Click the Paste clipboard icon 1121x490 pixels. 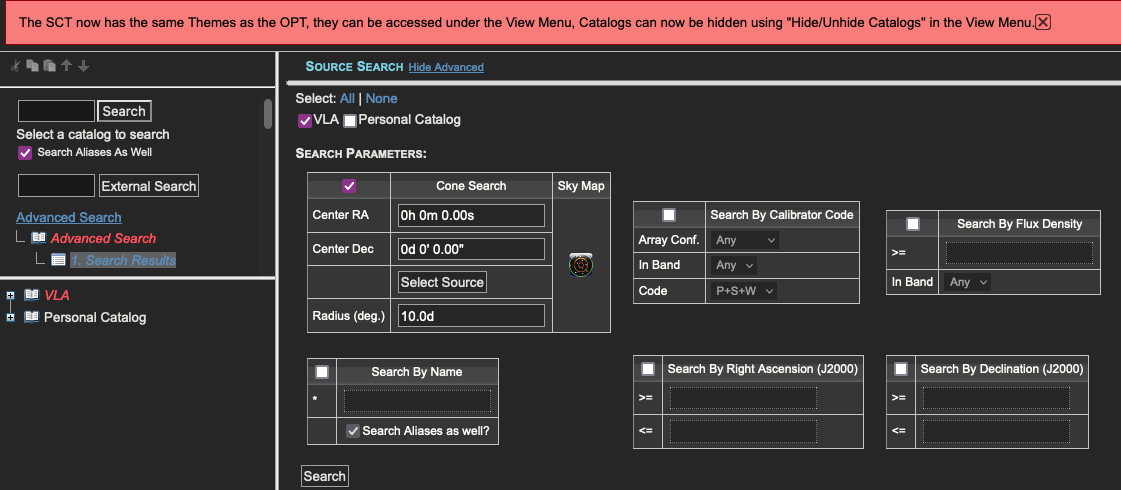point(49,66)
